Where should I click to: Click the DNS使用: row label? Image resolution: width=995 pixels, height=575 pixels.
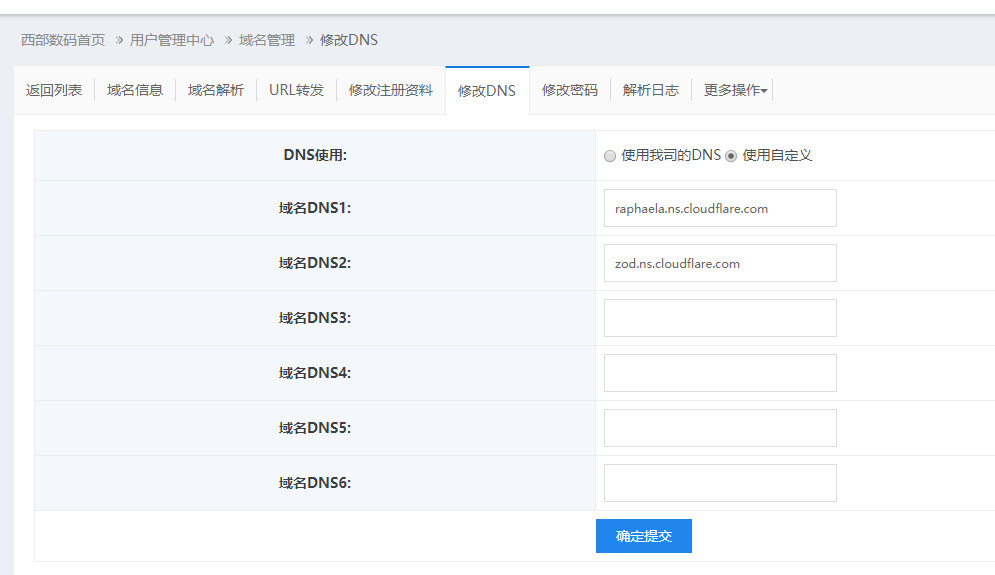315,155
